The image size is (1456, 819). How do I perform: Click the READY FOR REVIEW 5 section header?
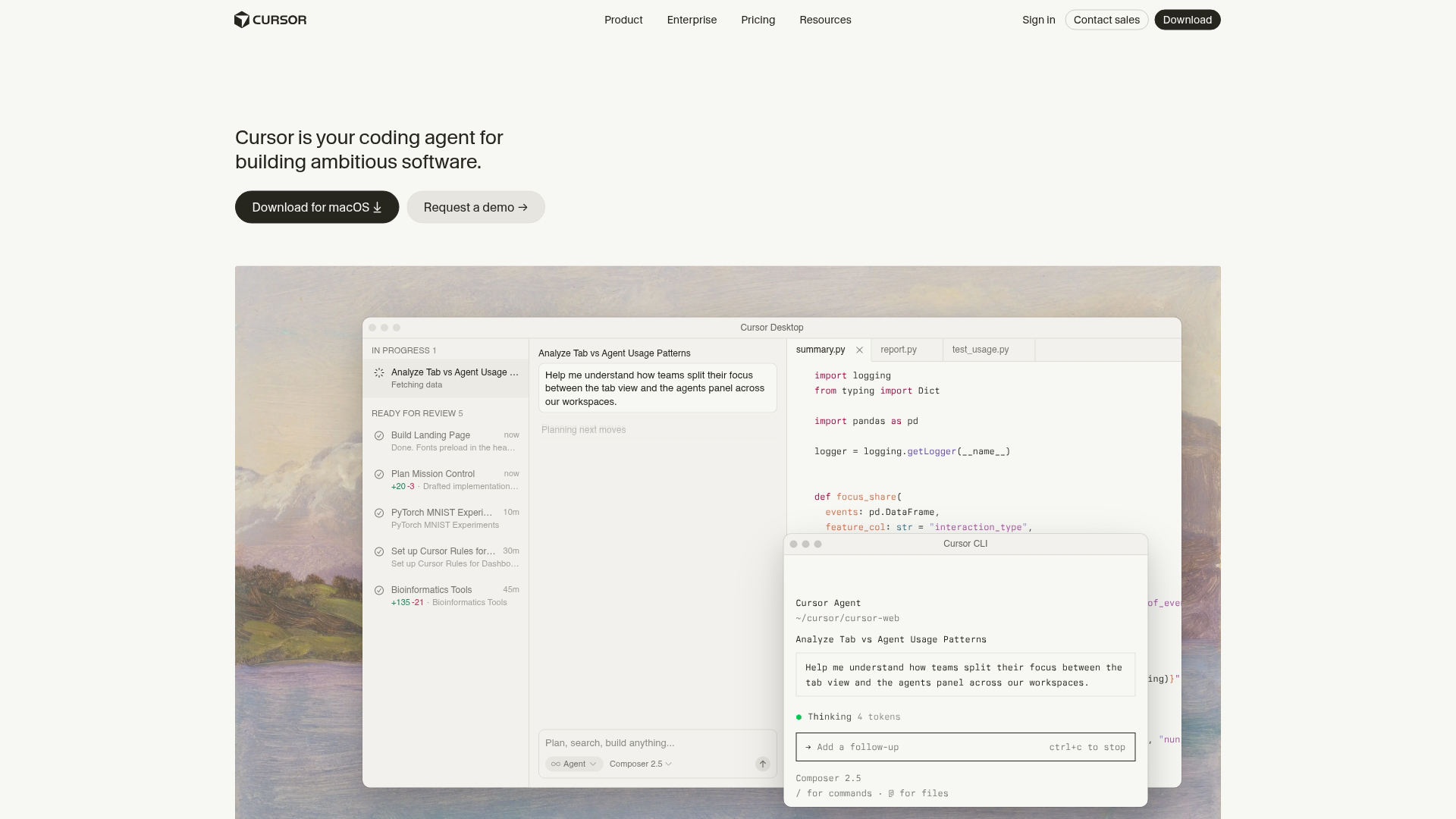pyautogui.click(x=417, y=413)
